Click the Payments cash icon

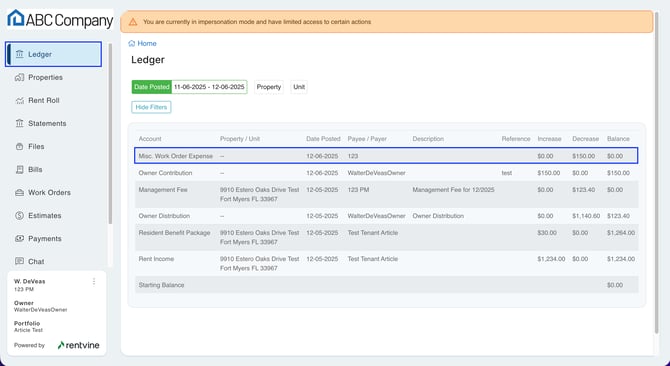[19, 238]
